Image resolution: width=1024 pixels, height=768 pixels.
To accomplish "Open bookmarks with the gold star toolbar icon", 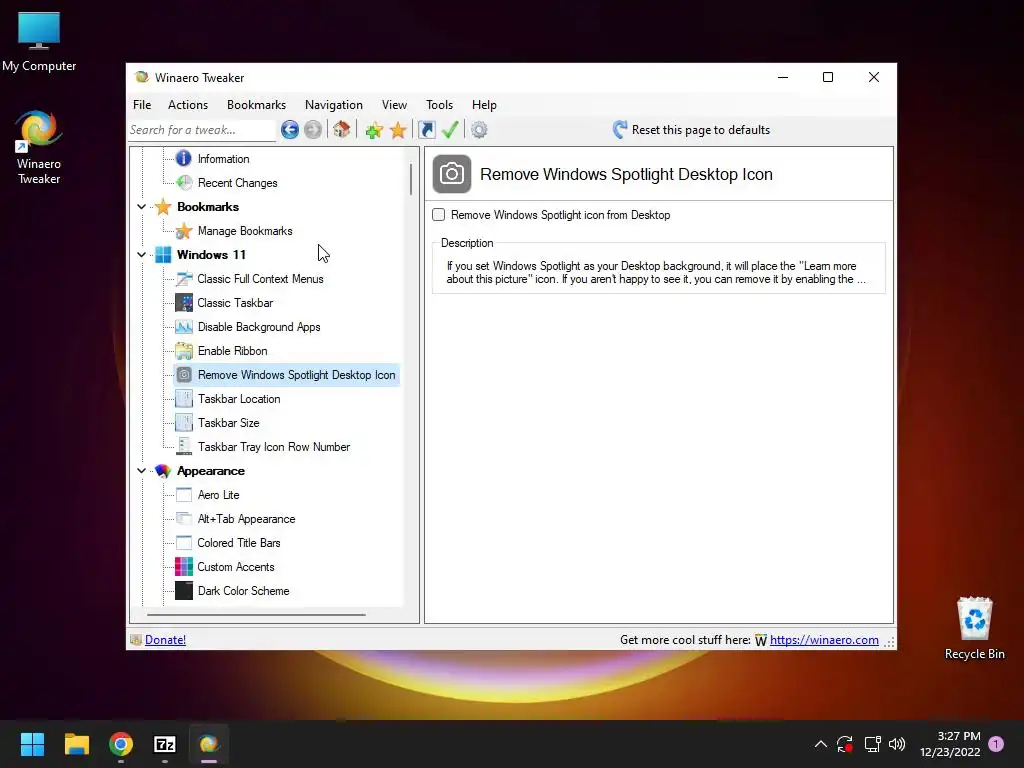I will point(398,130).
